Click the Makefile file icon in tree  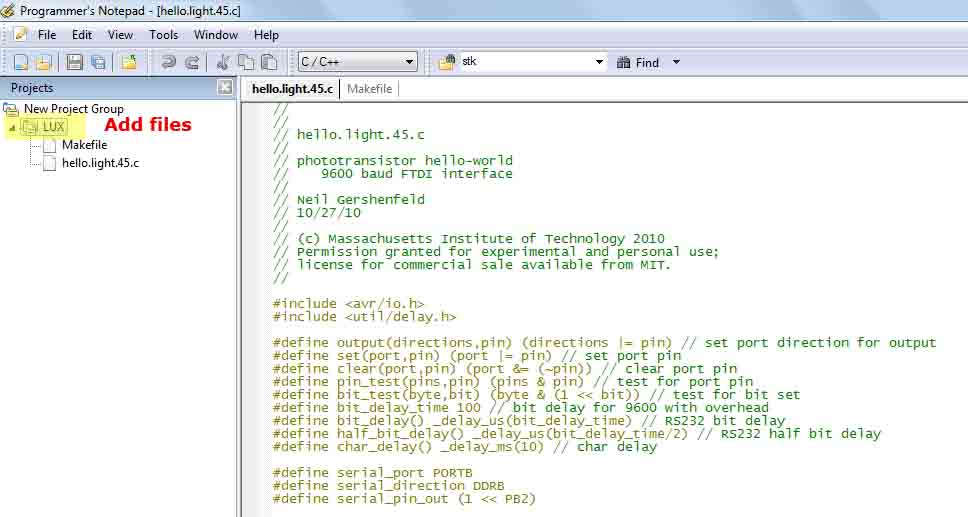point(49,145)
